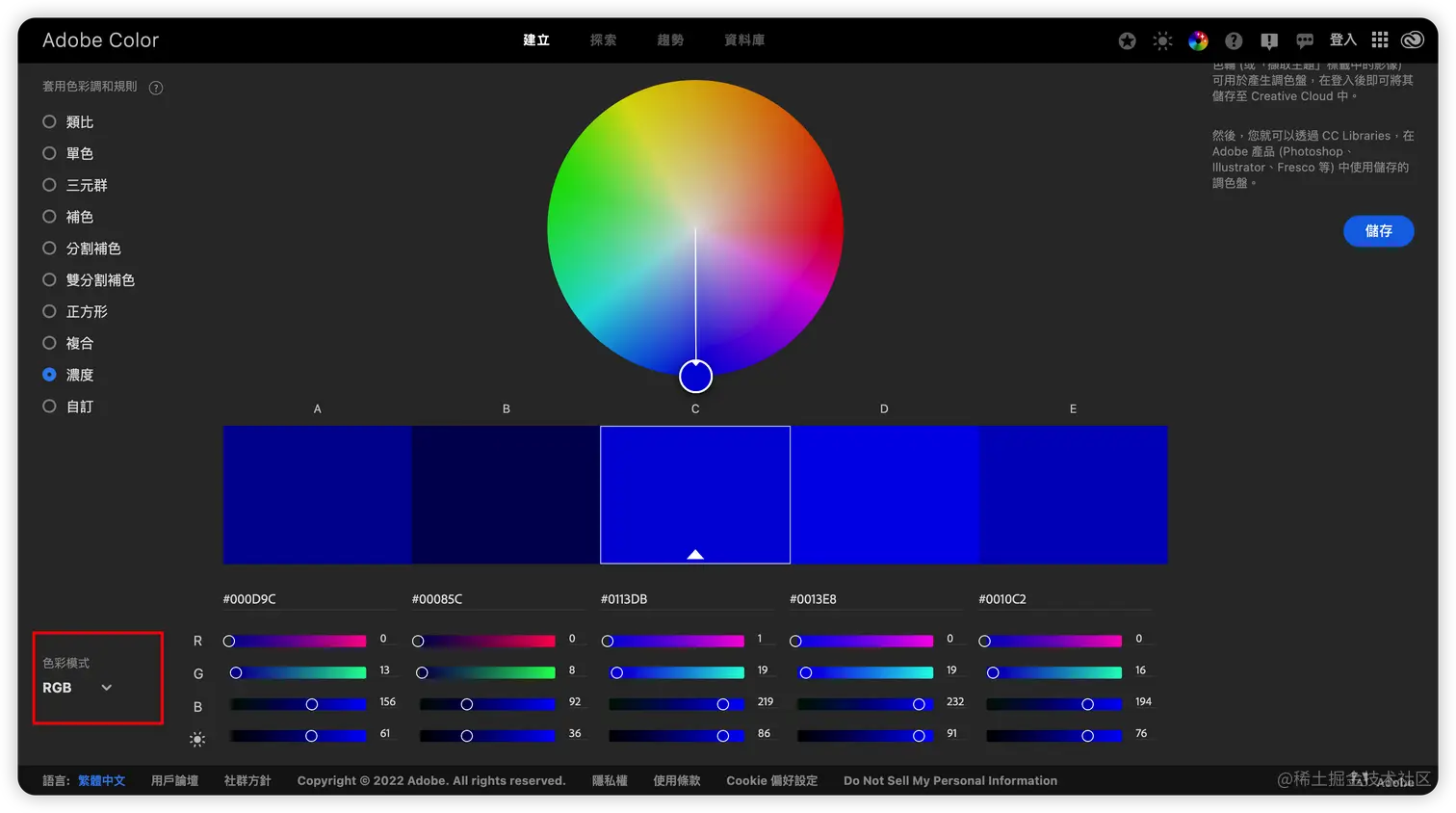Image resolution: width=1456 pixels, height=813 pixels.
Task: Open the chat speech bubble icon
Action: [1305, 40]
